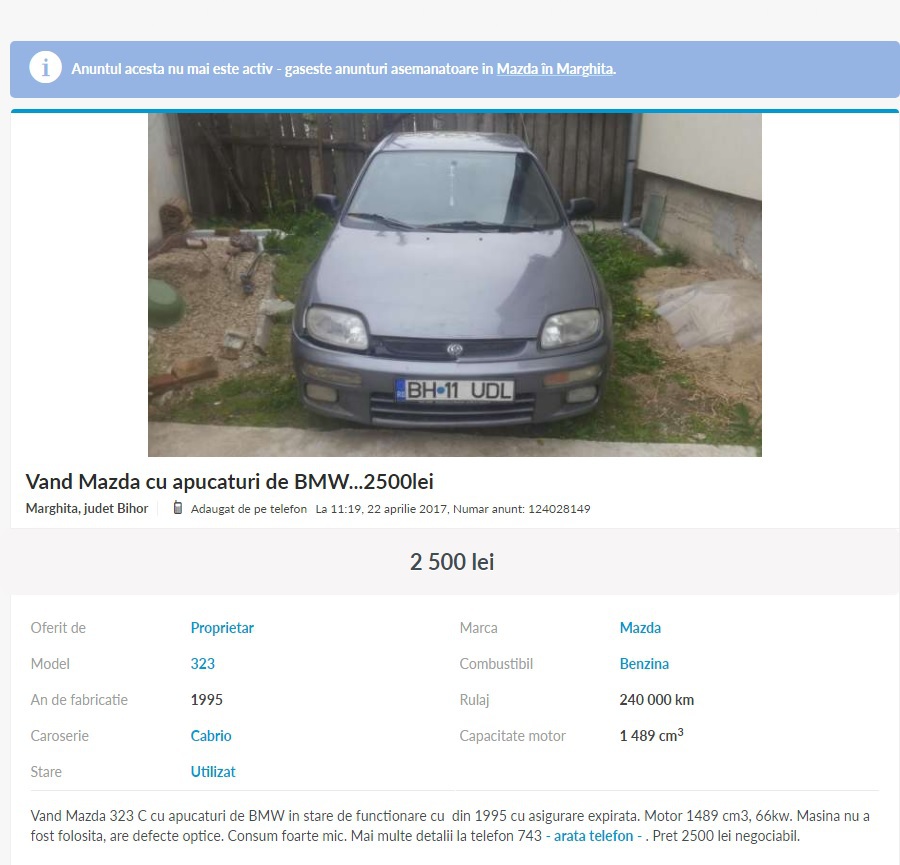Click the Marghita, judet Bihor location text
This screenshot has width=900, height=865.
tap(87, 509)
